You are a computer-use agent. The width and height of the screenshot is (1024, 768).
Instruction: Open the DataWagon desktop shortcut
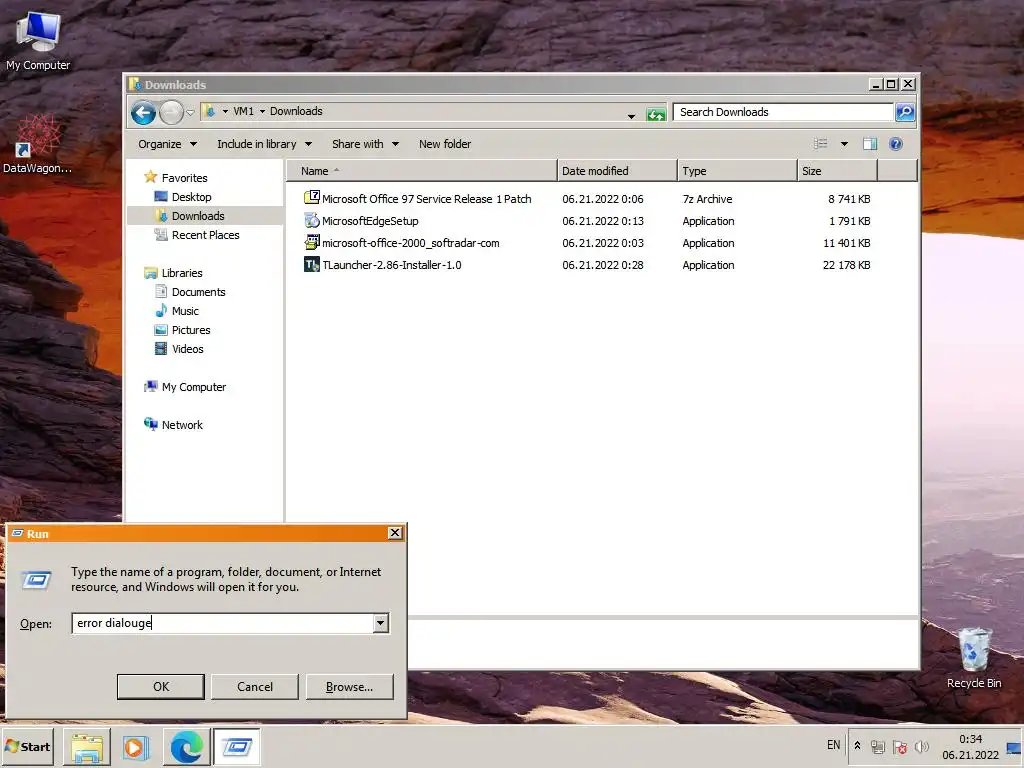(x=37, y=144)
